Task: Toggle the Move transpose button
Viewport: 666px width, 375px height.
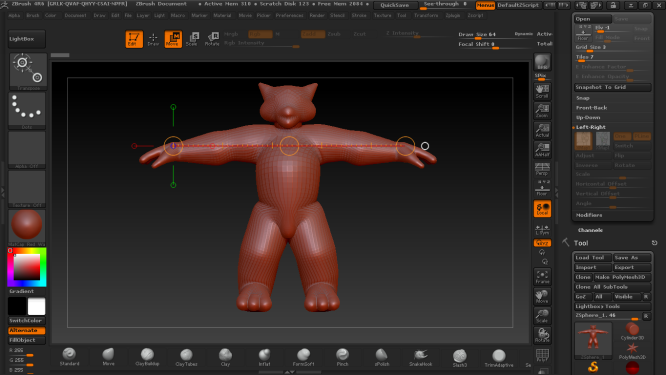Action: coord(173,39)
